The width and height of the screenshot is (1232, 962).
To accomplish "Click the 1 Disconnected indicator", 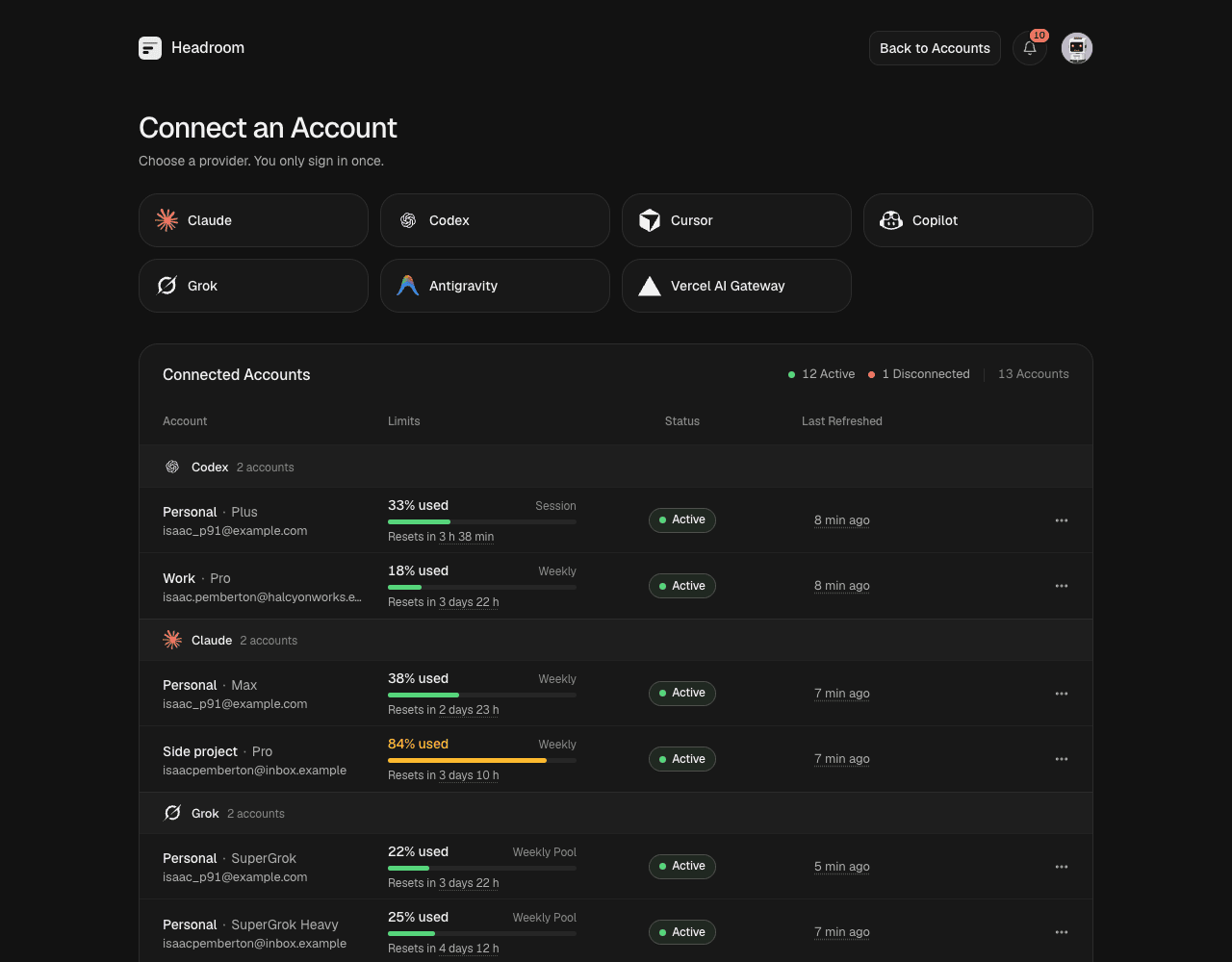I will 919,374.
